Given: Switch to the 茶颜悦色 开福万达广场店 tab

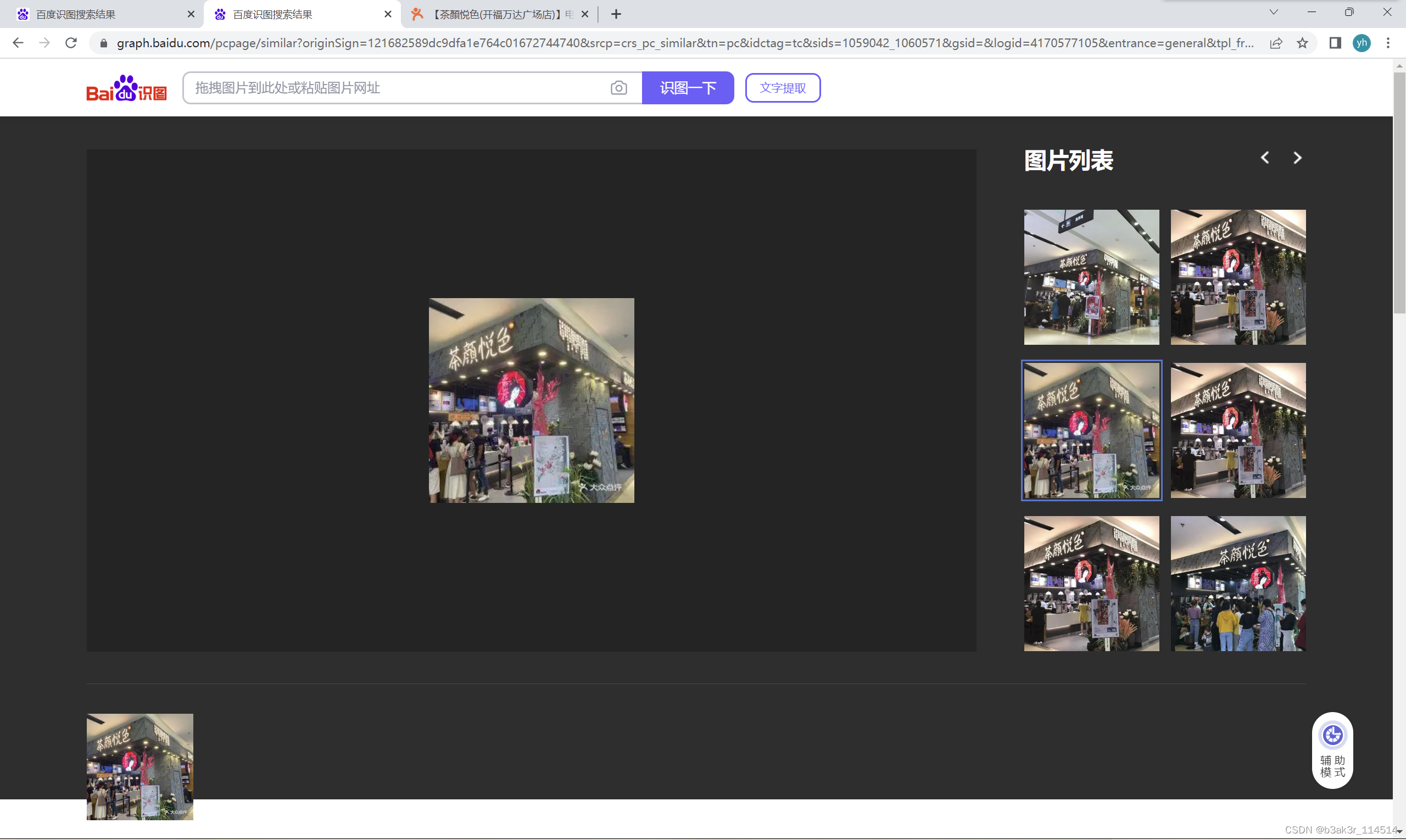Looking at the screenshot, I should 498,14.
